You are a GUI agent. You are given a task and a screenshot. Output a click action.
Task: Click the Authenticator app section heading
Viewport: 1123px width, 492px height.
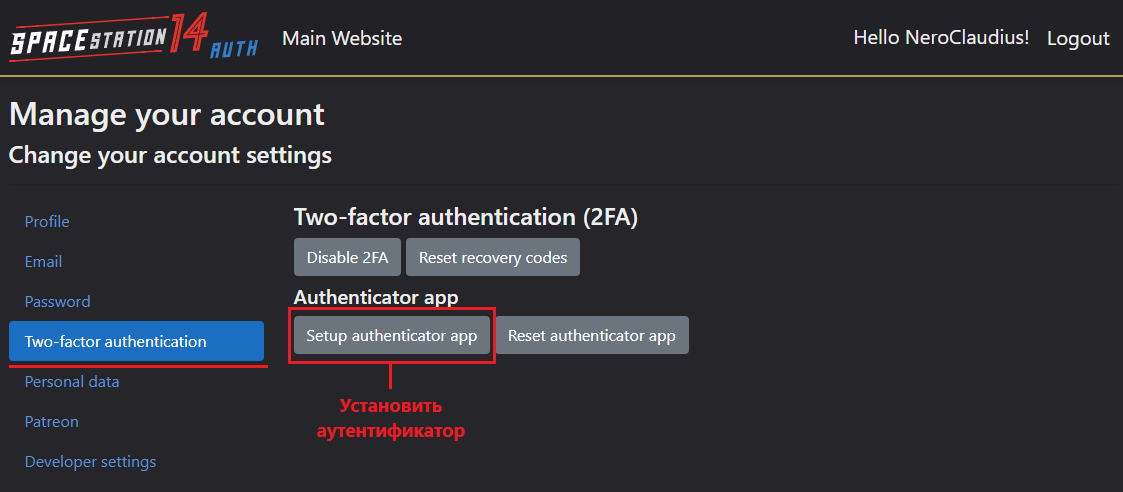pyautogui.click(x=376, y=297)
